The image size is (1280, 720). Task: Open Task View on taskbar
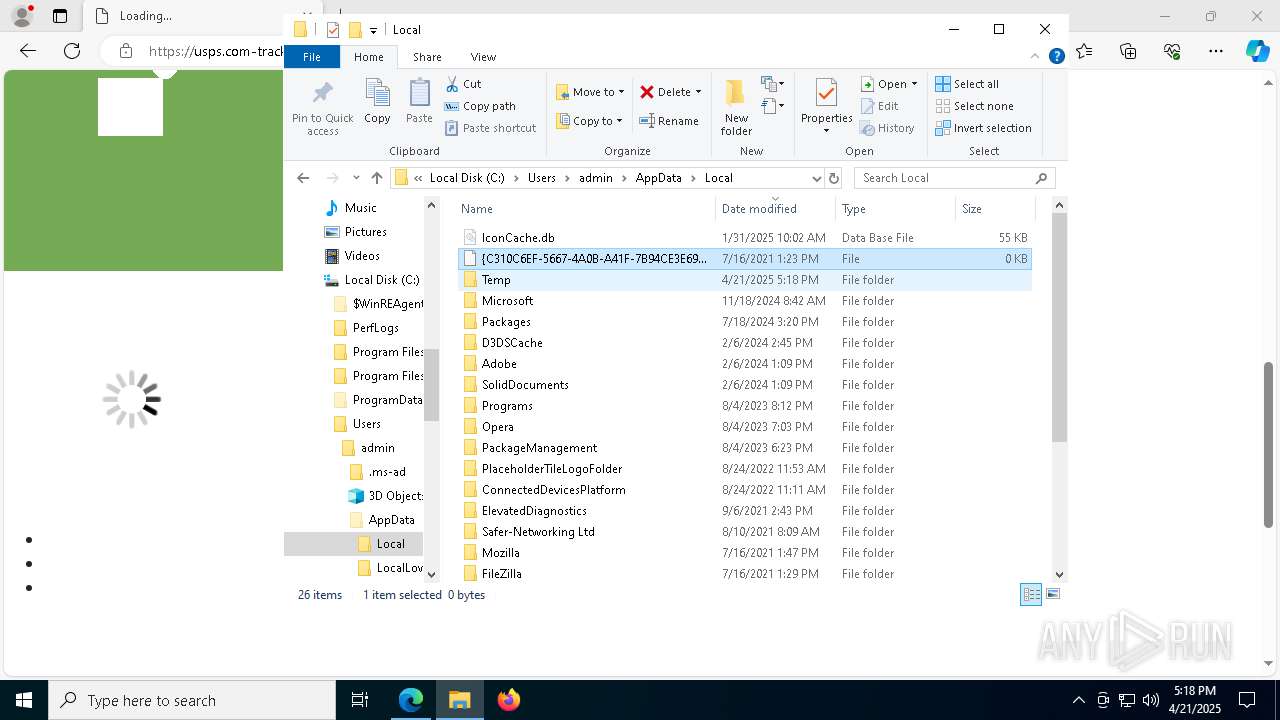pyautogui.click(x=360, y=700)
